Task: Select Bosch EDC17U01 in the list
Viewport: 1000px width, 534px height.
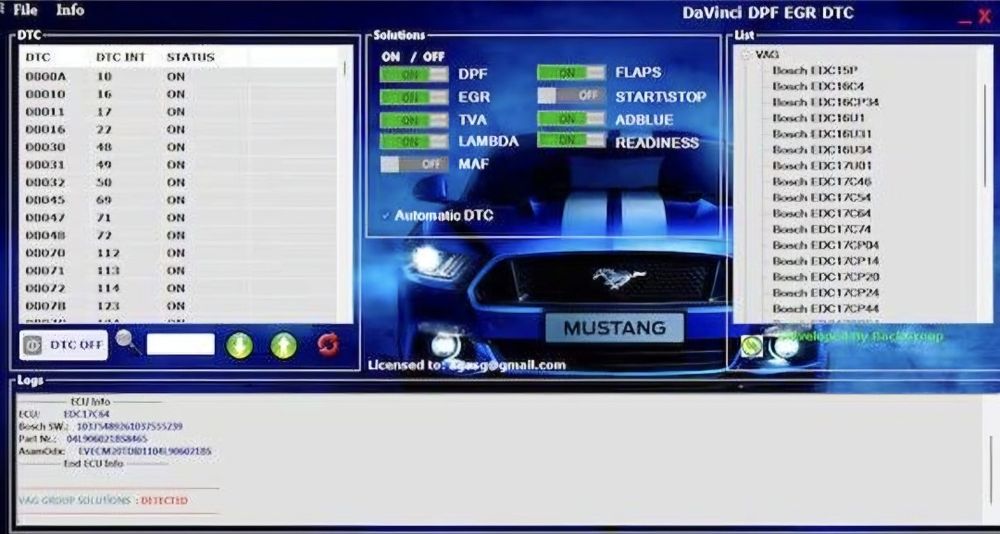Action: click(x=821, y=166)
